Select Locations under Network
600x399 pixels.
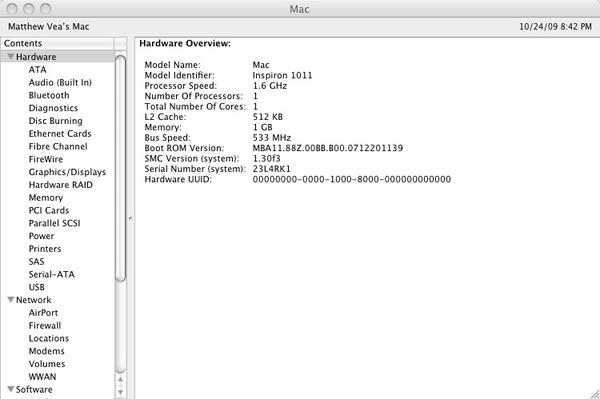pyautogui.click(x=49, y=339)
